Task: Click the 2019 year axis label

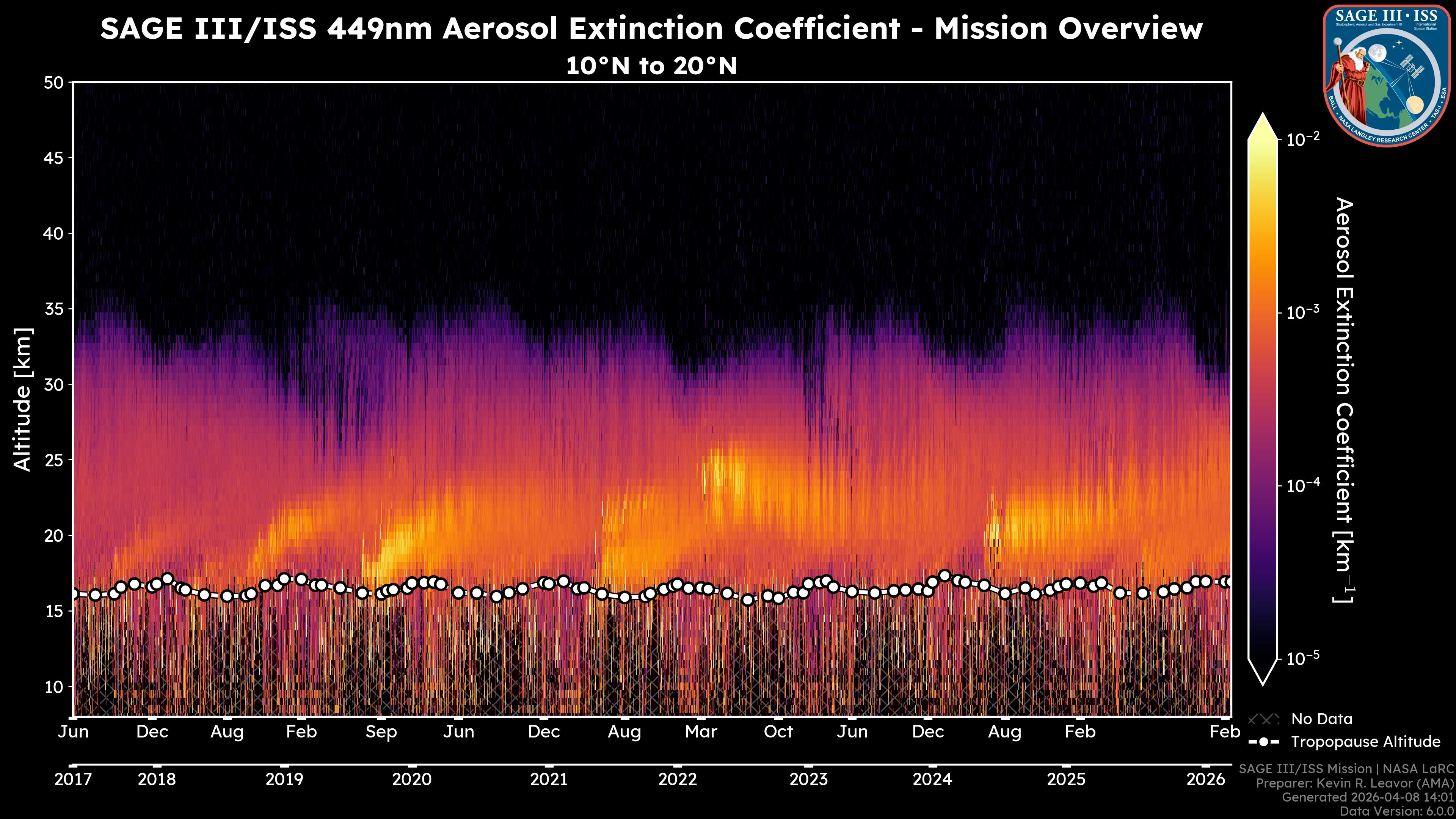Action: (x=285, y=780)
